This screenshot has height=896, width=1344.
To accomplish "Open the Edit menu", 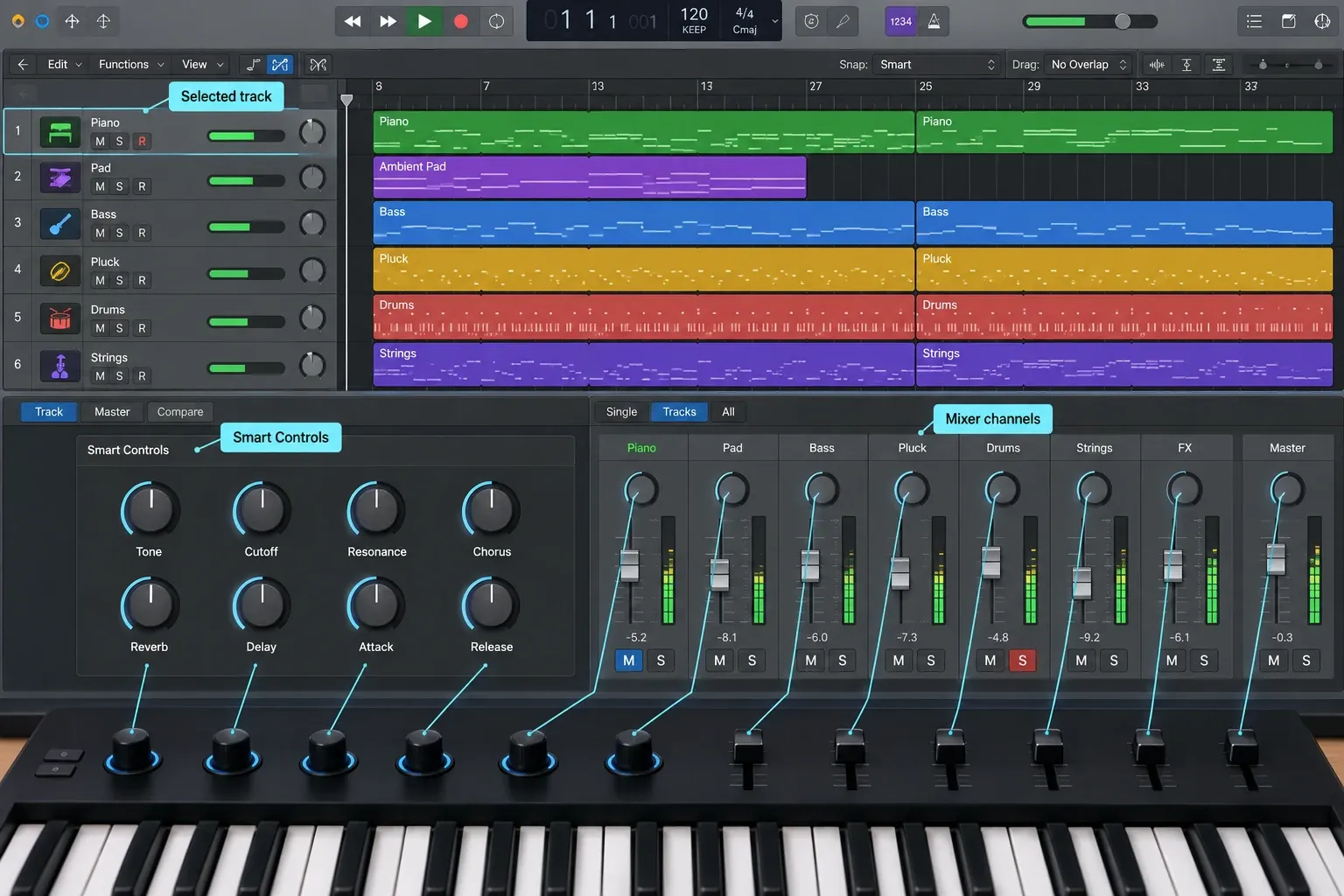I will point(64,64).
